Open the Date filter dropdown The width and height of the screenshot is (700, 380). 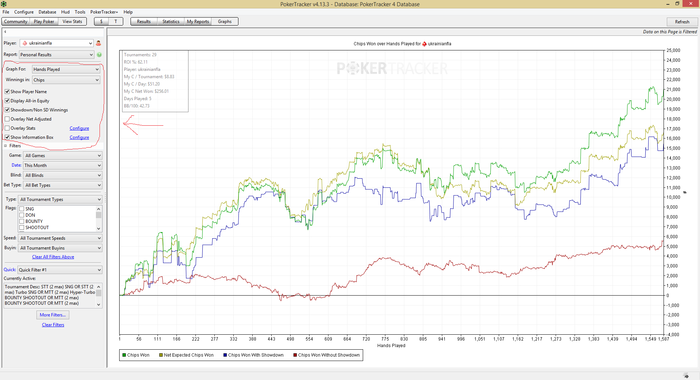click(62, 165)
